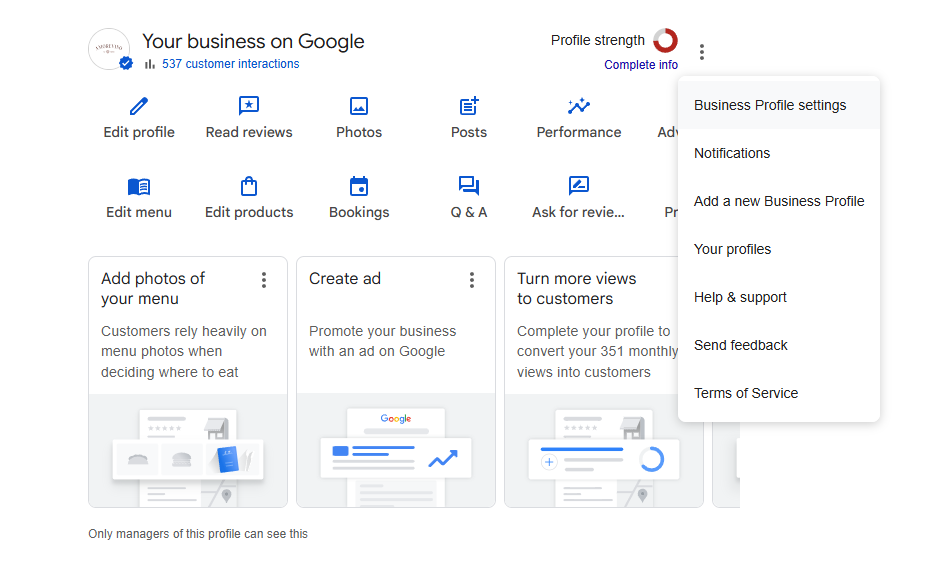
Task: Click the Ask for reviews icon
Action: 579,185
